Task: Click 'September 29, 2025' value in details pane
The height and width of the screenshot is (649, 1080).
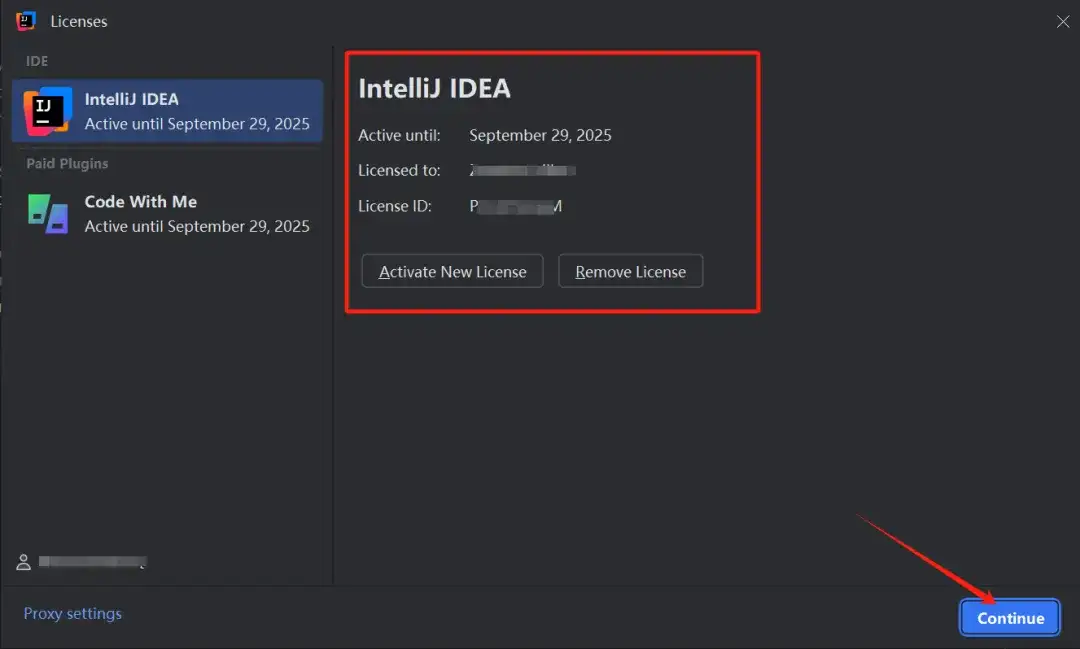Action: coord(540,135)
